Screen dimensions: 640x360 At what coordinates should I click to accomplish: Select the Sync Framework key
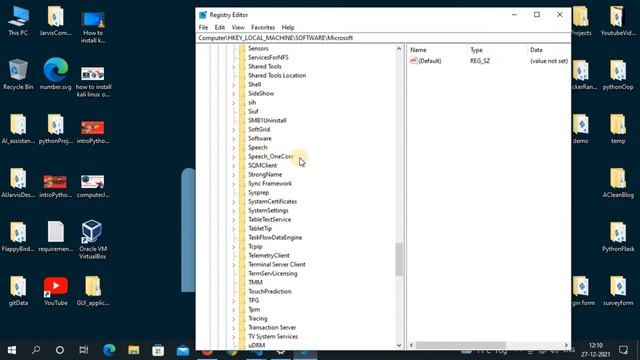pos(270,183)
